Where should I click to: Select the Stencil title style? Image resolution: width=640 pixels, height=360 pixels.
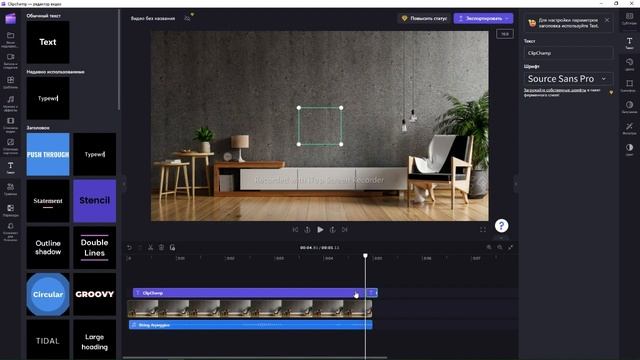click(95, 201)
